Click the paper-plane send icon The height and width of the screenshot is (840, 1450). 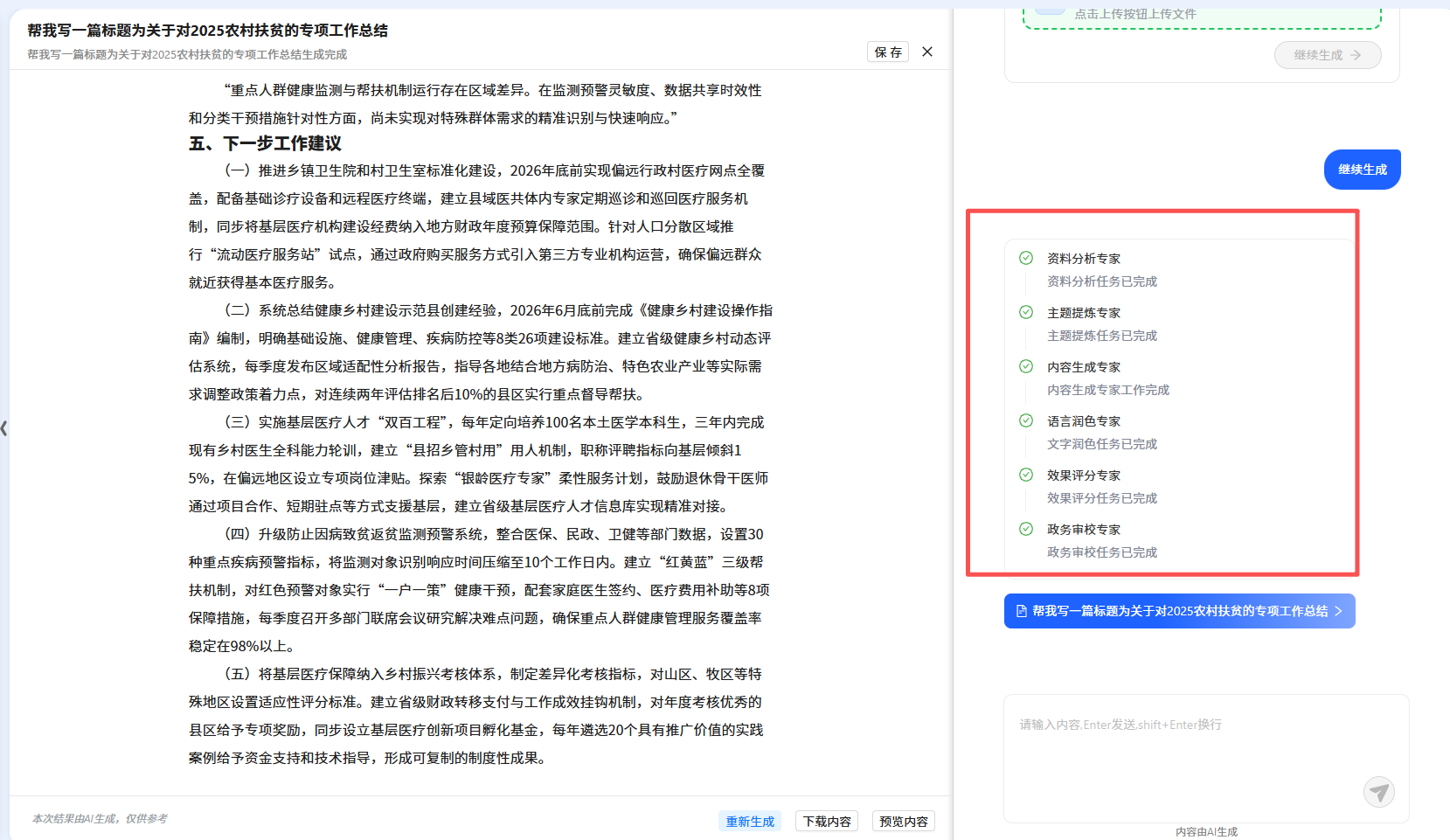pyautogui.click(x=1378, y=792)
